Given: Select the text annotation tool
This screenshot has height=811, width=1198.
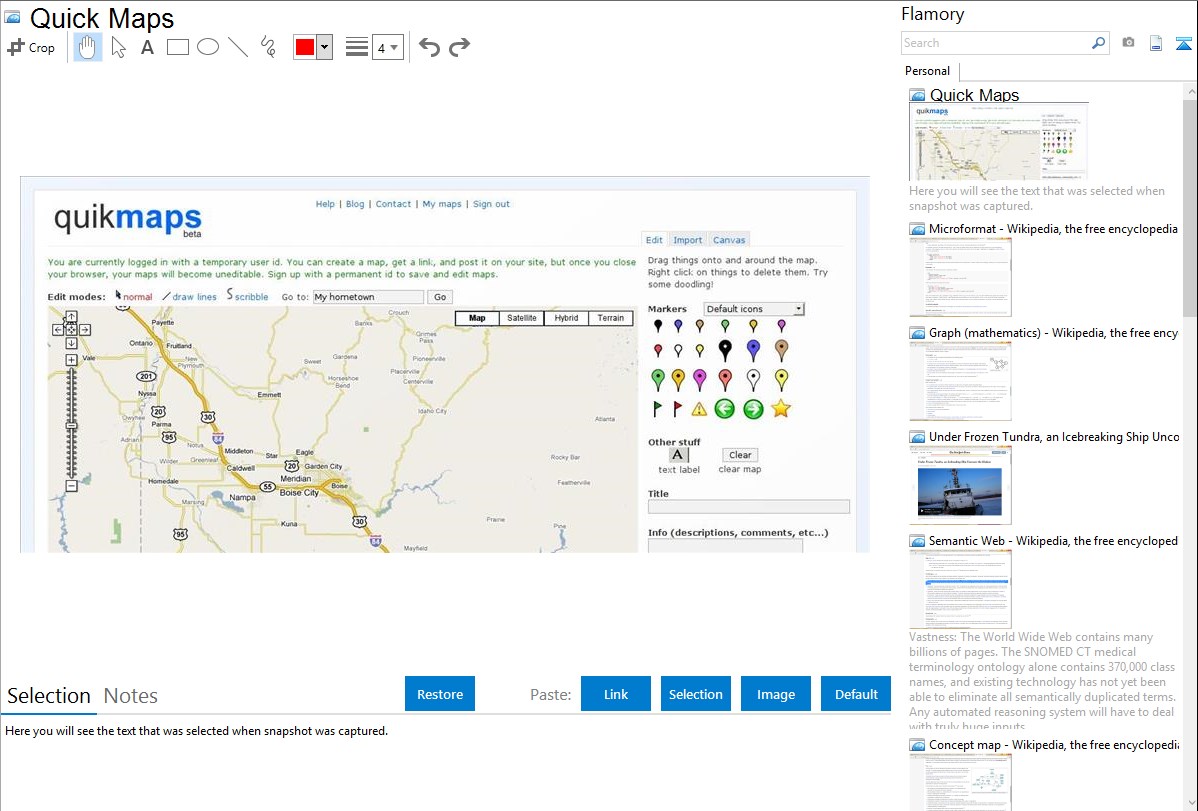Looking at the screenshot, I should click(147, 47).
